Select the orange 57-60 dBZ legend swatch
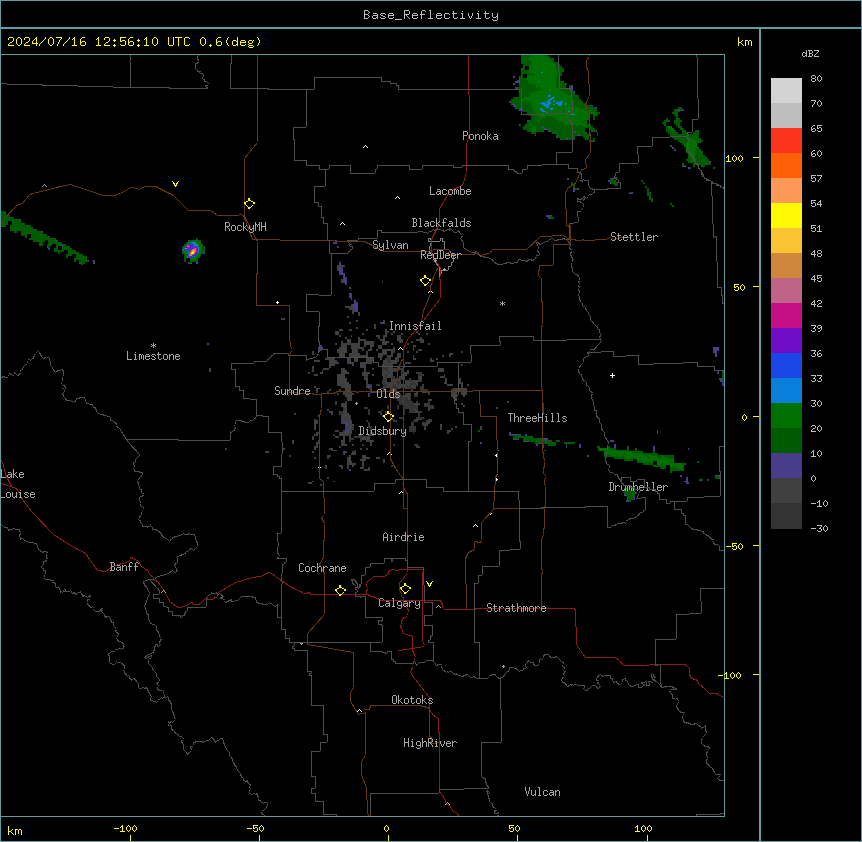This screenshot has height=842, width=862. pyautogui.click(x=786, y=165)
